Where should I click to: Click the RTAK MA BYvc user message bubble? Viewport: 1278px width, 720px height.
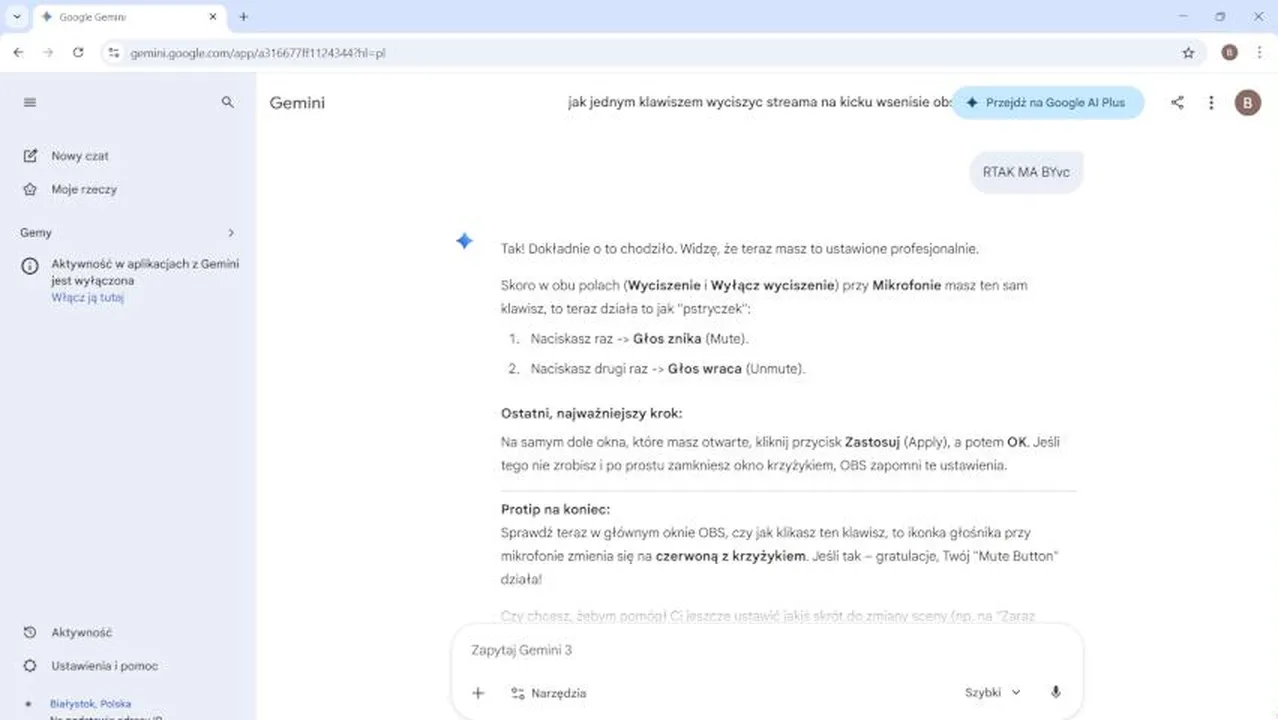coord(1026,172)
